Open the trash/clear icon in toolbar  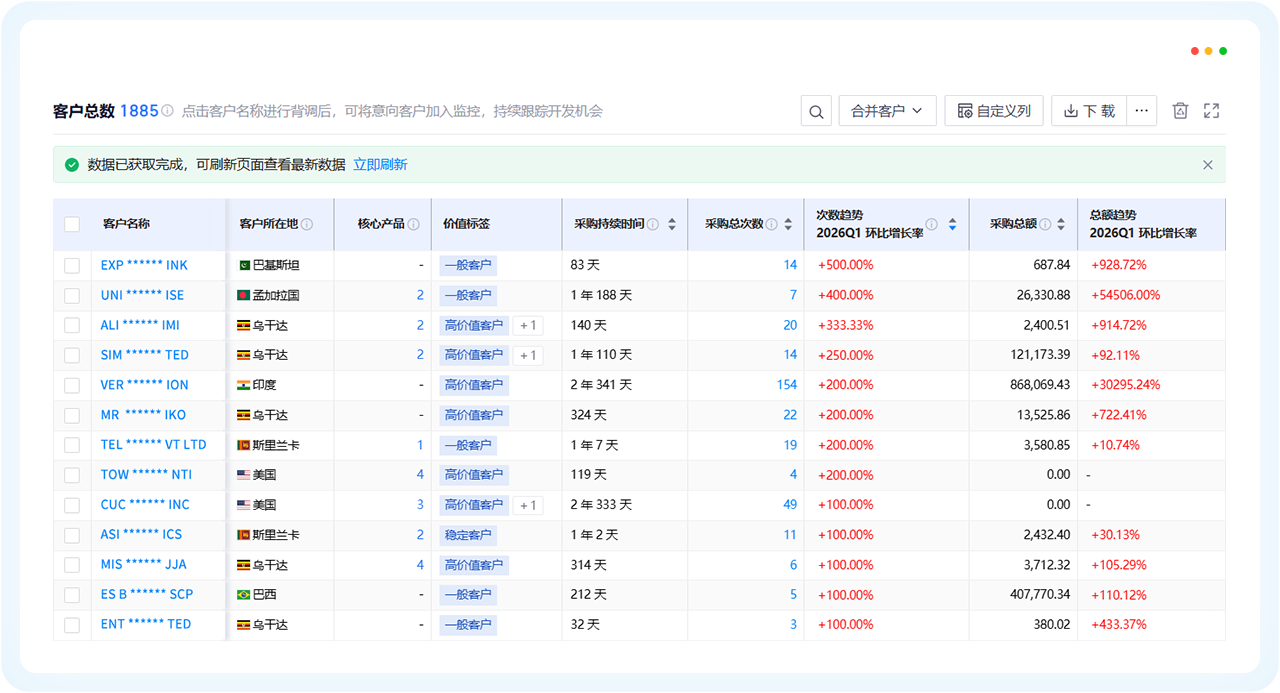(x=1180, y=111)
